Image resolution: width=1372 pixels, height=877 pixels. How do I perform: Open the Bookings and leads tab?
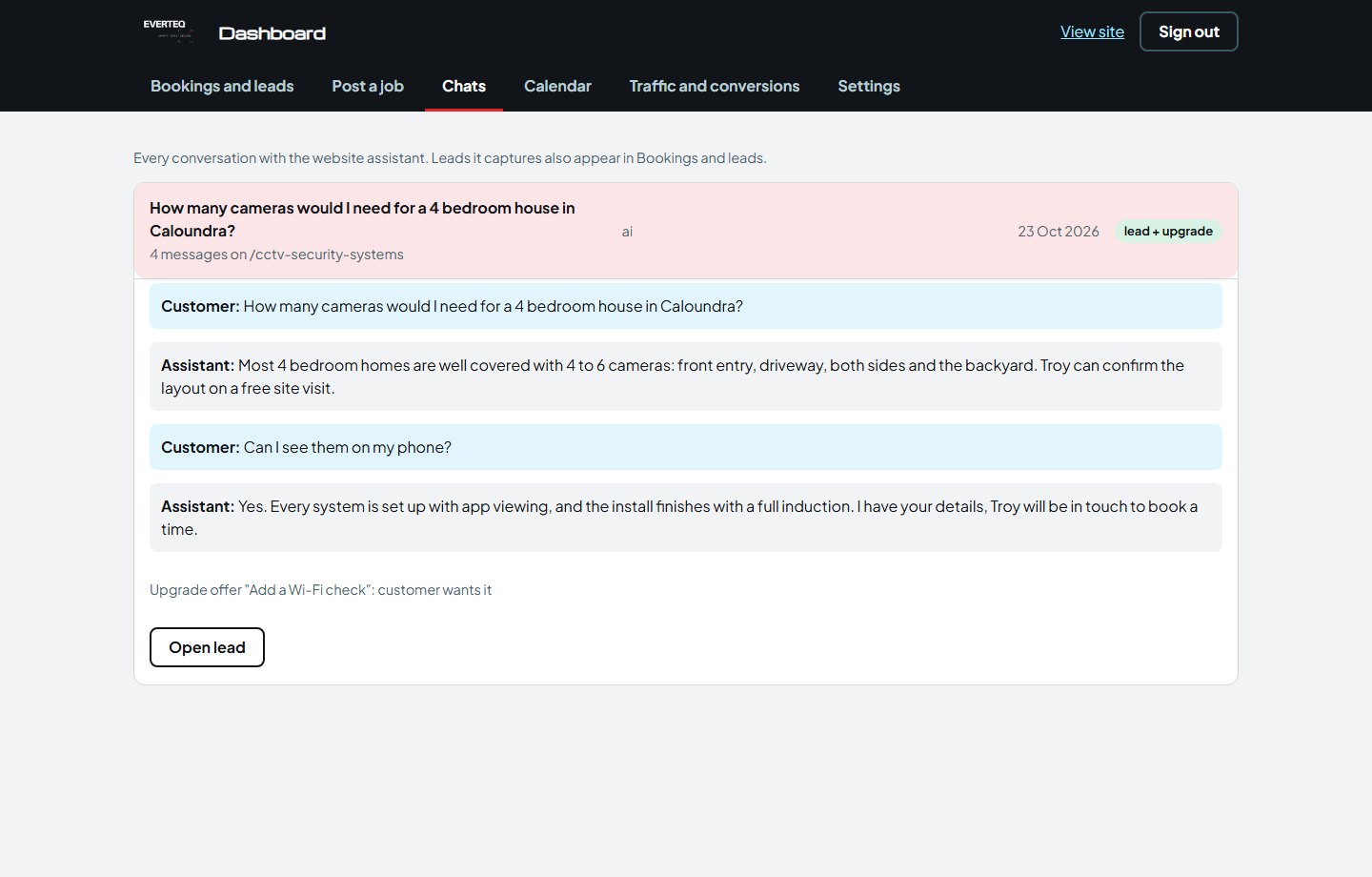(x=222, y=86)
